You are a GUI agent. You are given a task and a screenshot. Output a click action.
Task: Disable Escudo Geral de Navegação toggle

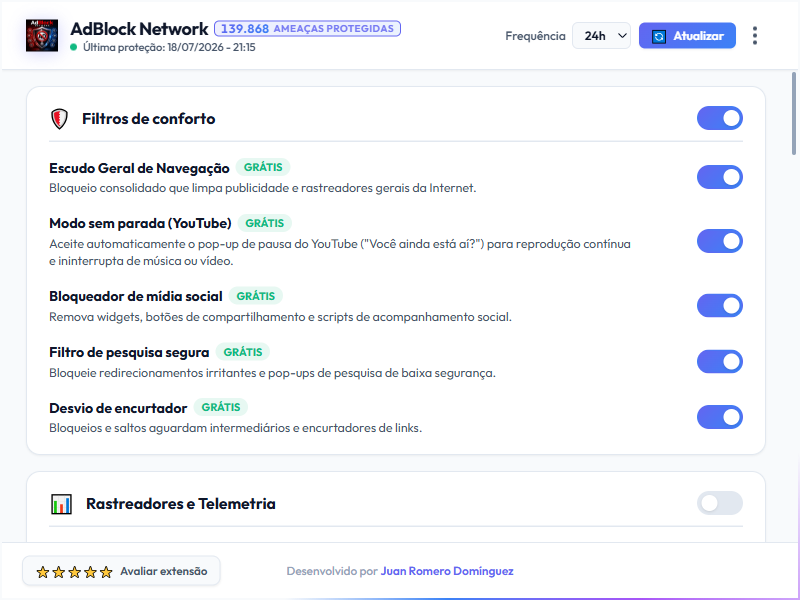point(719,177)
